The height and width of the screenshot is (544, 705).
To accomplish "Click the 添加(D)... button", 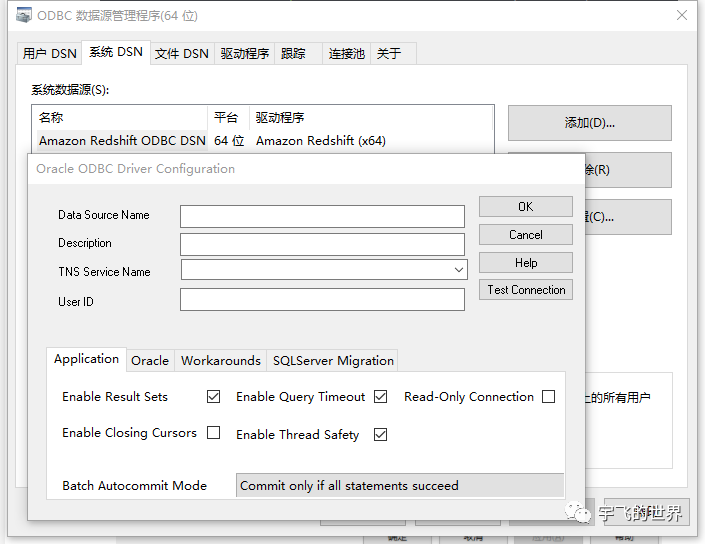I will point(589,123).
